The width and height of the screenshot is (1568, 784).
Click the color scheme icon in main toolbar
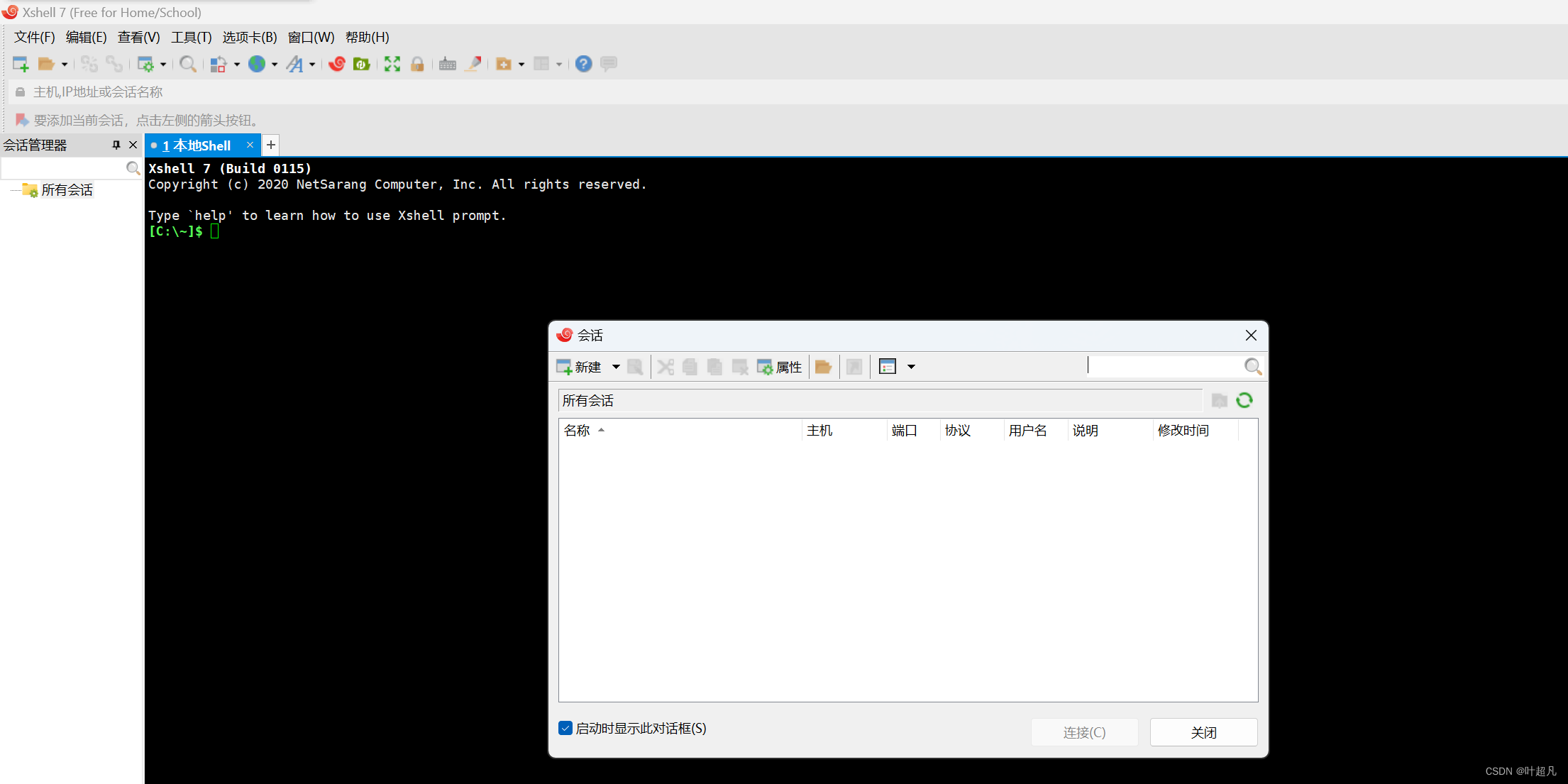click(219, 64)
